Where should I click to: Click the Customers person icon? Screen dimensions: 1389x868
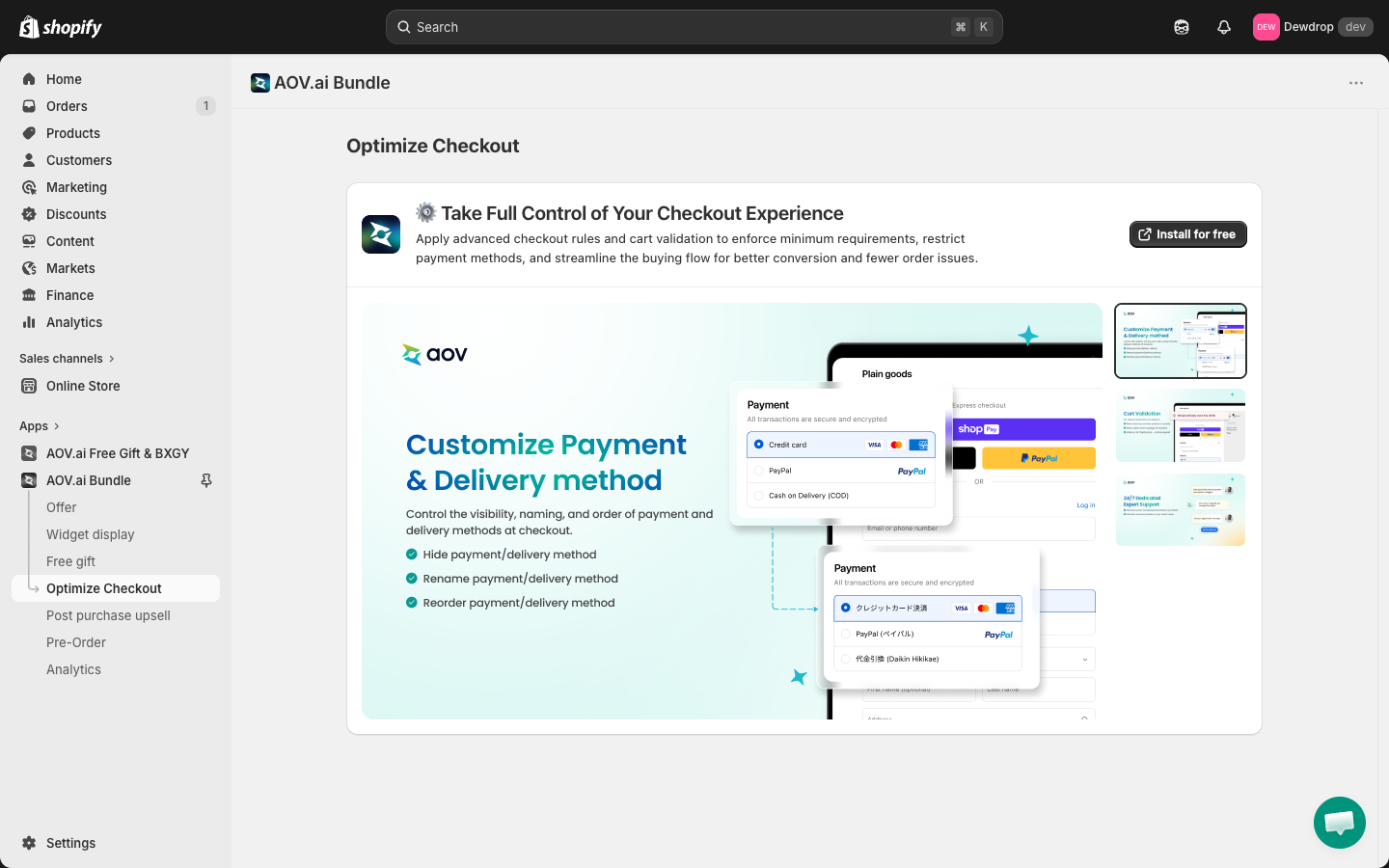tap(29, 160)
